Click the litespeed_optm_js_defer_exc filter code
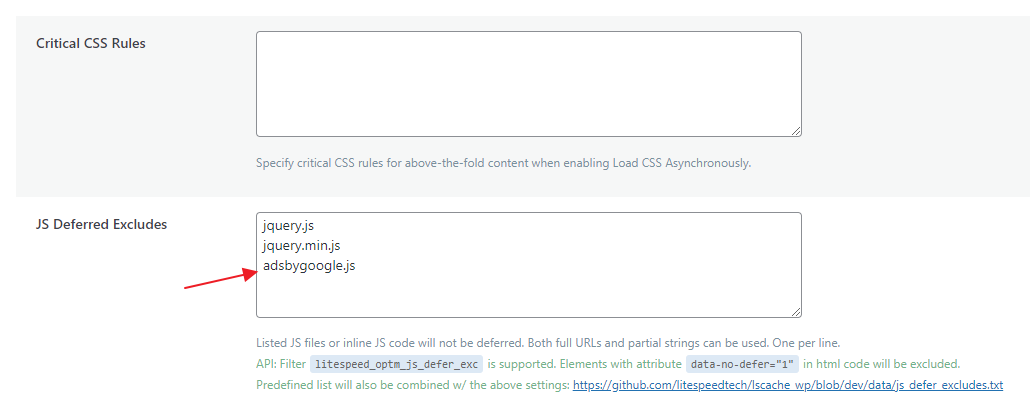 [396, 364]
